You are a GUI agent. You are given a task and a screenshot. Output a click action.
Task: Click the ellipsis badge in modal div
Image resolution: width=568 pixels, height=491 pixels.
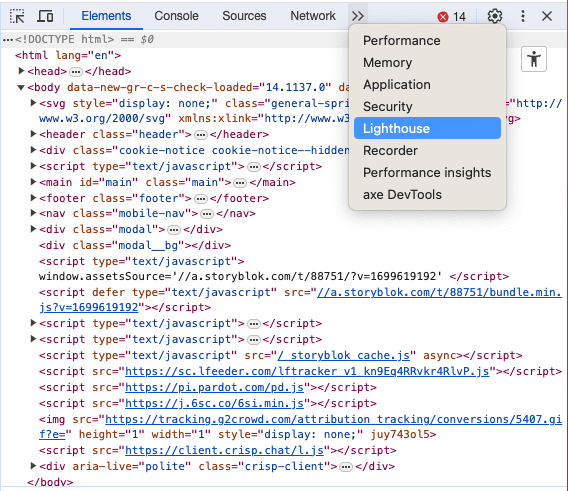(174, 230)
